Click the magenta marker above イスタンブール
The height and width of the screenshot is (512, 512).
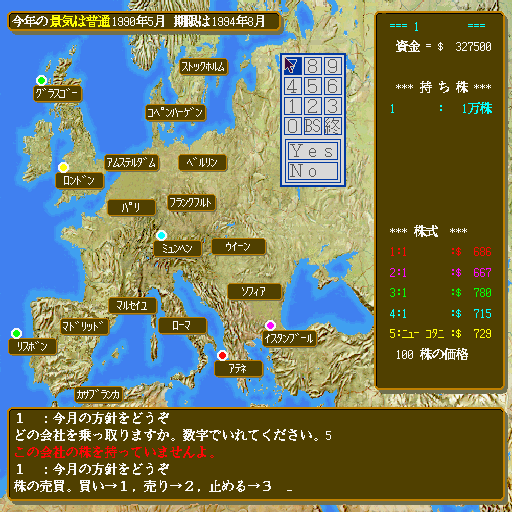(x=270, y=325)
